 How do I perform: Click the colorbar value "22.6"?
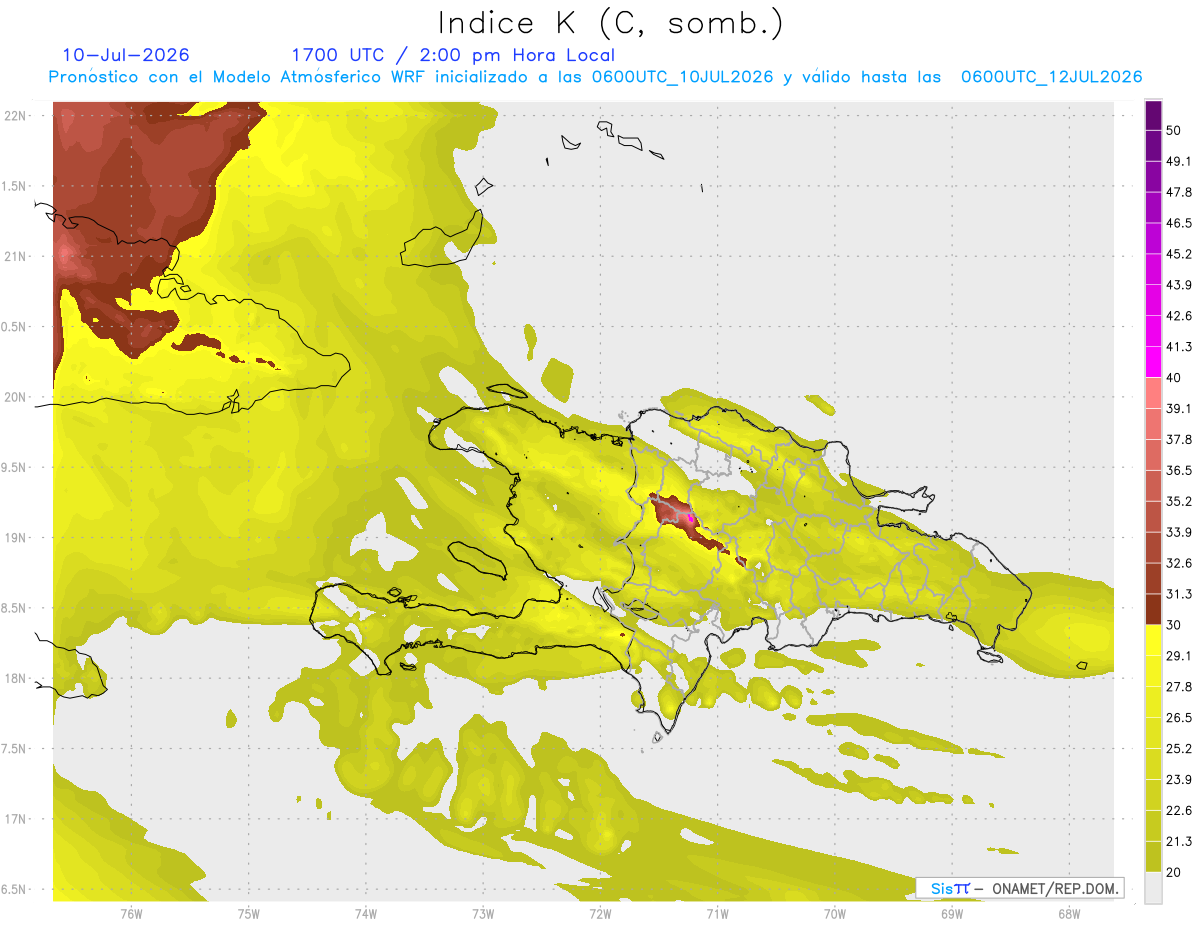[x=1179, y=811]
